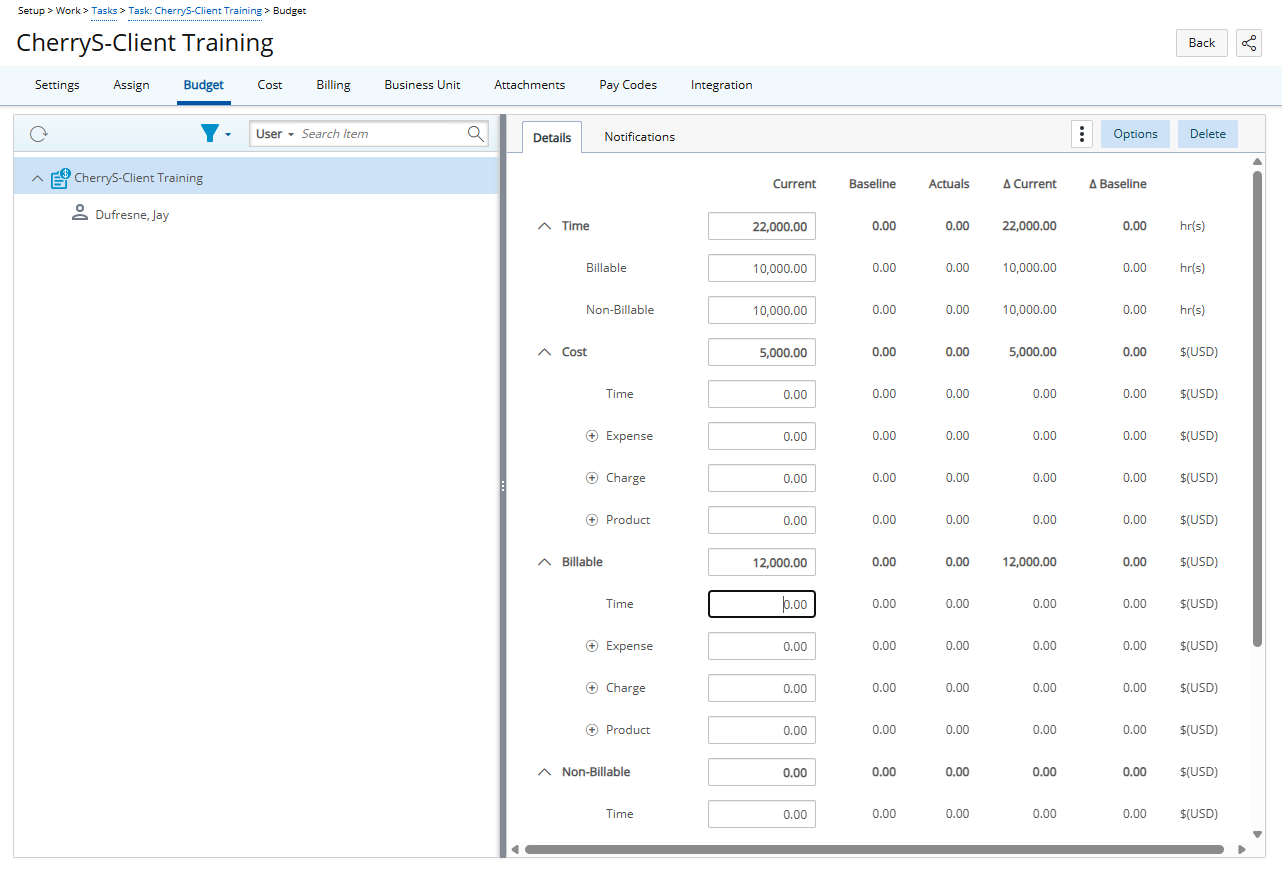Click the scroll down arrow in details pane
The image size is (1282, 881).
click(x=1257, y=833)
